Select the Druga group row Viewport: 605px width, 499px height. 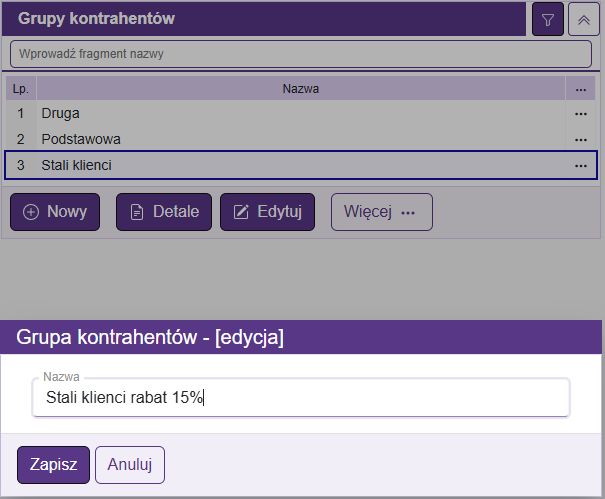point(301,113)
